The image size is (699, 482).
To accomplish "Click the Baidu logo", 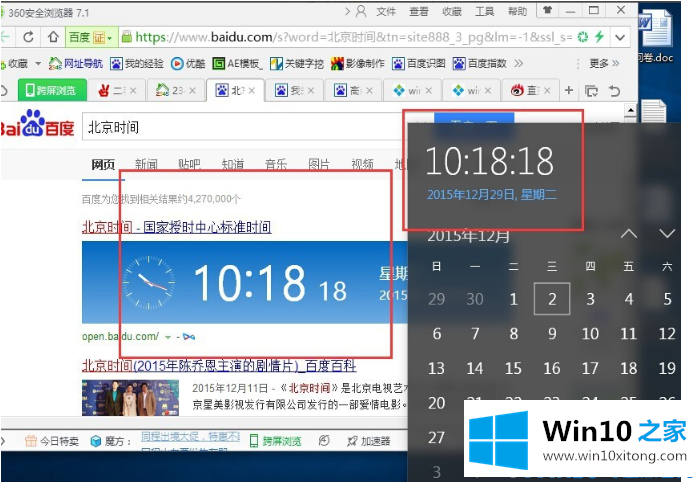I will pos(37,124).
